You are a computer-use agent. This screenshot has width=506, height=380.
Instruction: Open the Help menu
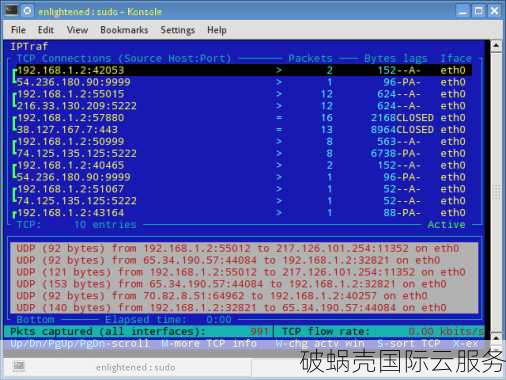[217, 30]
